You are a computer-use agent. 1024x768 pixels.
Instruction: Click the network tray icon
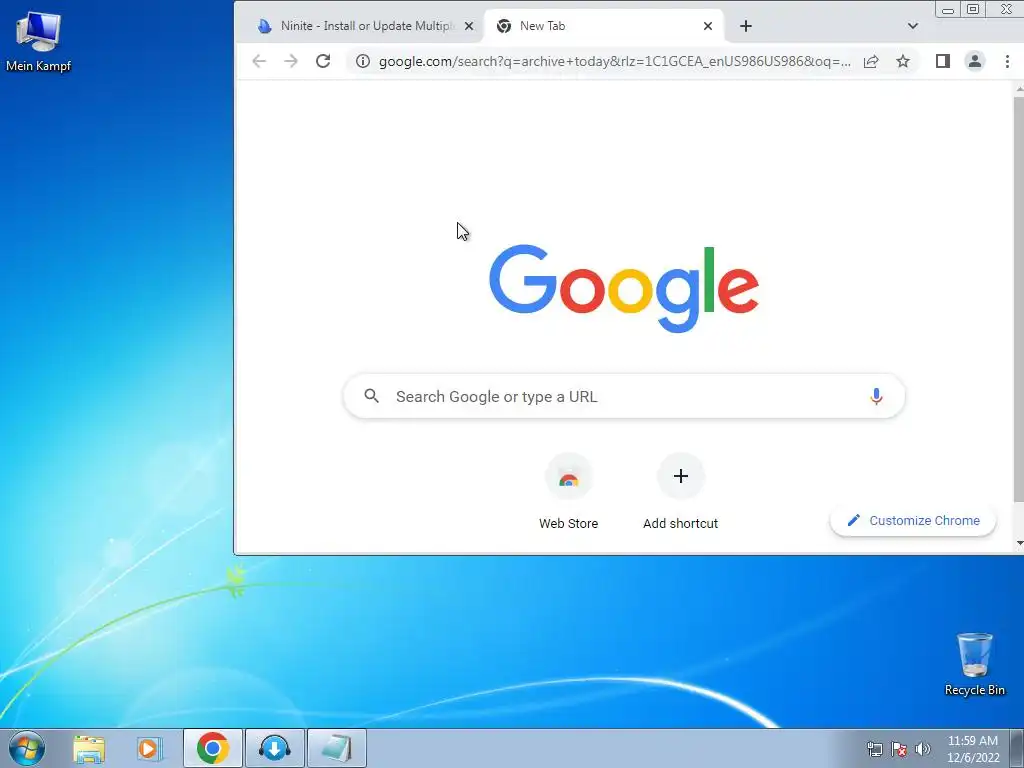coord(874,749)
